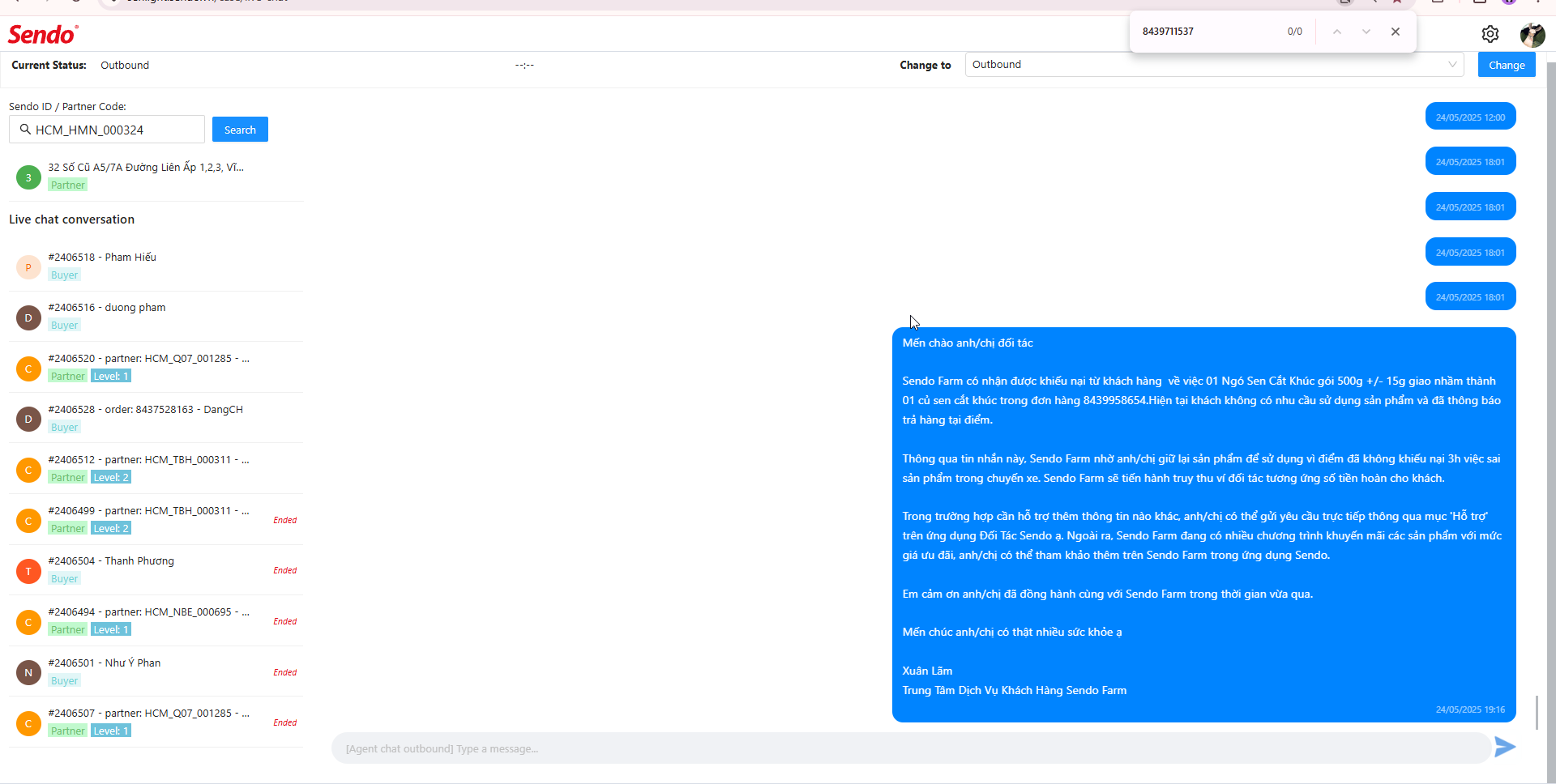Click the Current Status Outbound value

pos(125,66)
